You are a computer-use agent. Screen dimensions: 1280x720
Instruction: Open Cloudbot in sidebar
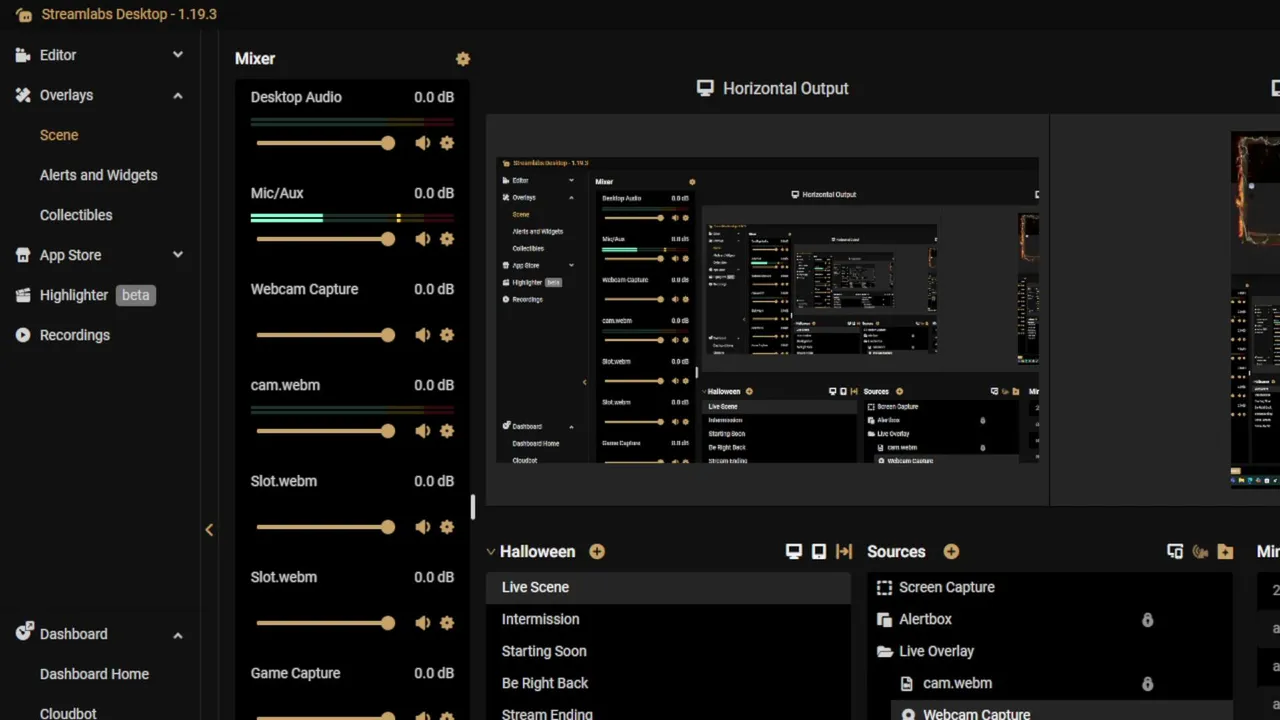coord(68,713)
